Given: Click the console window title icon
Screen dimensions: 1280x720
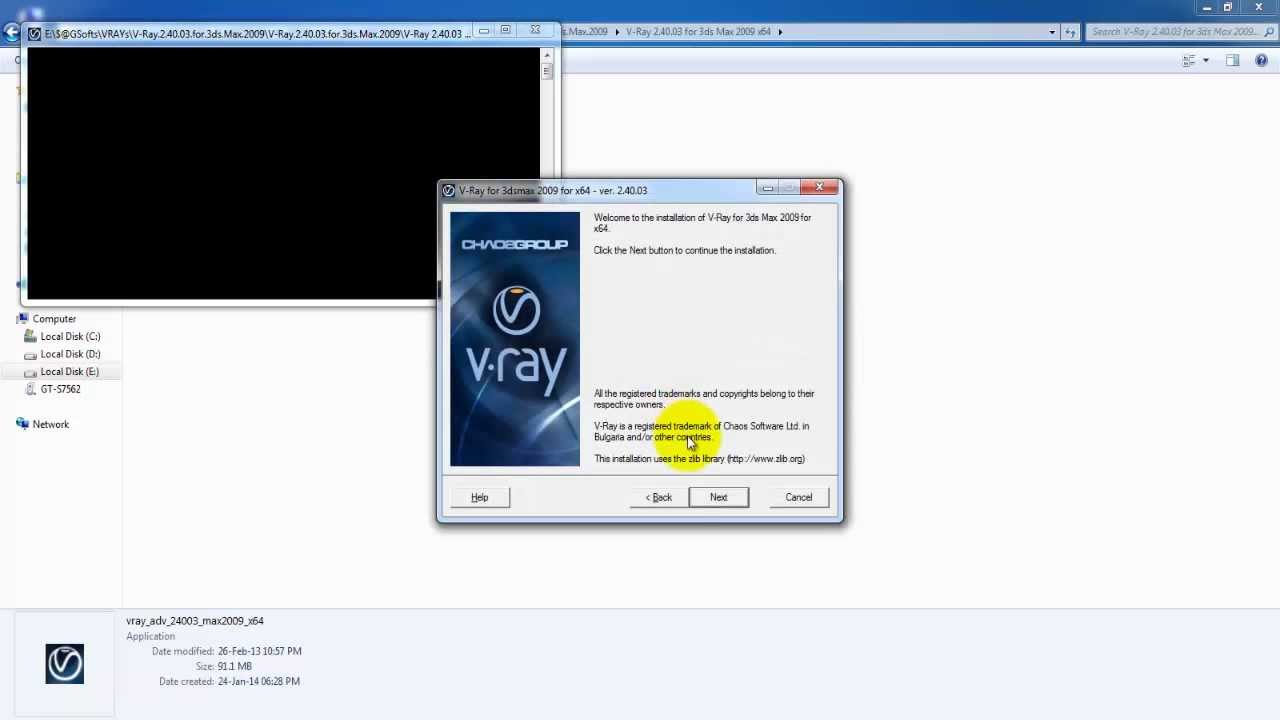Looking at the screenshot, I should click(x=35, y=34).
